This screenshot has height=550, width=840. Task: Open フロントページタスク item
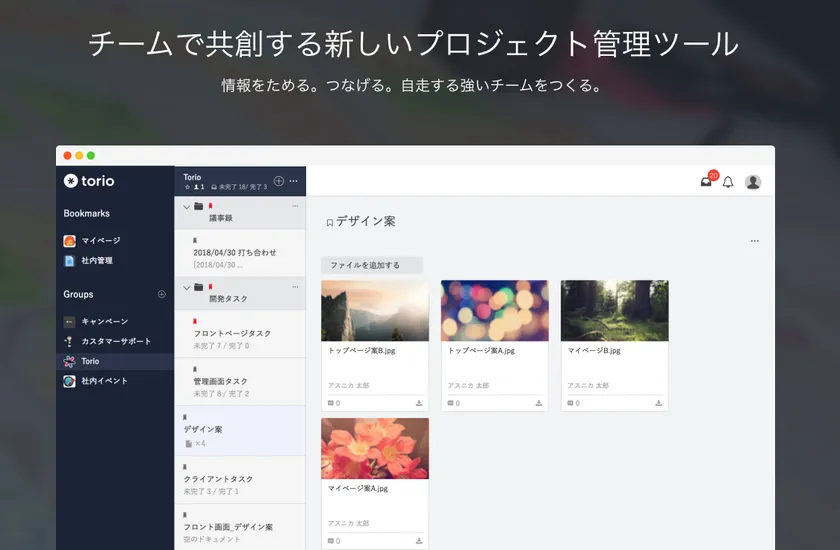232,333
